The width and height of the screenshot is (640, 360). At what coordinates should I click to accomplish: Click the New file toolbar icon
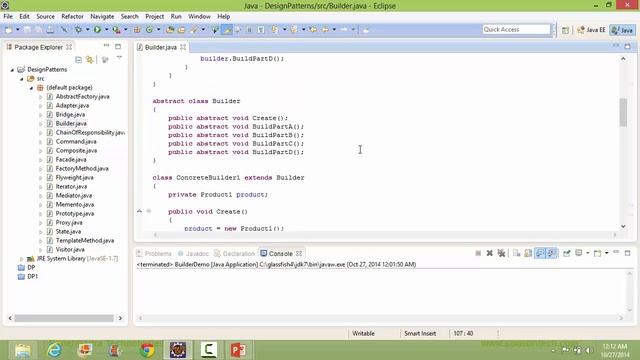pos(8,29)
